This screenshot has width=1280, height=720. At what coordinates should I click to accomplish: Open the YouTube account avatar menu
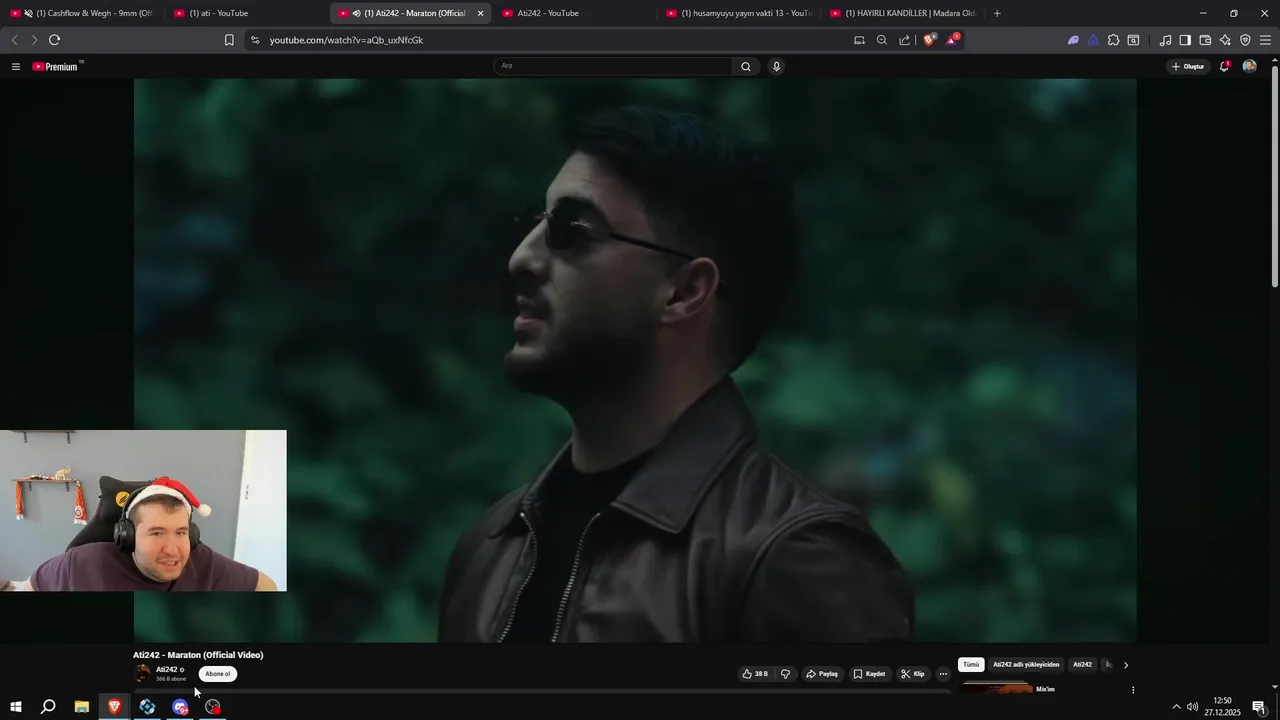point(1249,66)
